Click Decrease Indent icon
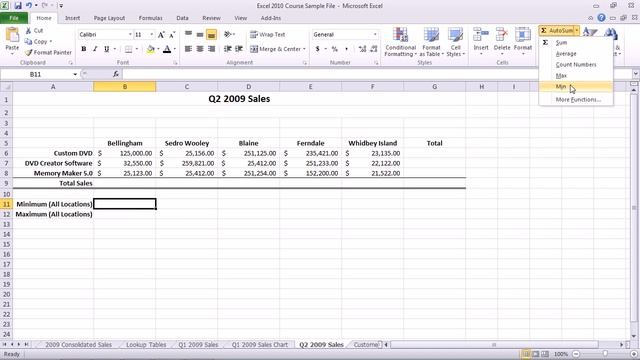Screen dimensions: 640x360 228,49
